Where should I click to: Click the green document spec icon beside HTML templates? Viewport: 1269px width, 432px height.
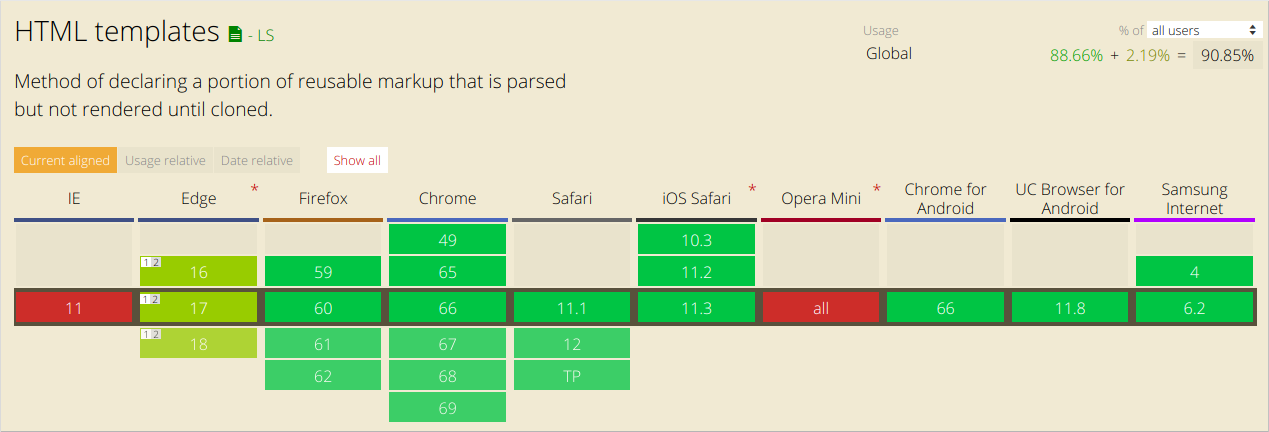tap(236, 35)
